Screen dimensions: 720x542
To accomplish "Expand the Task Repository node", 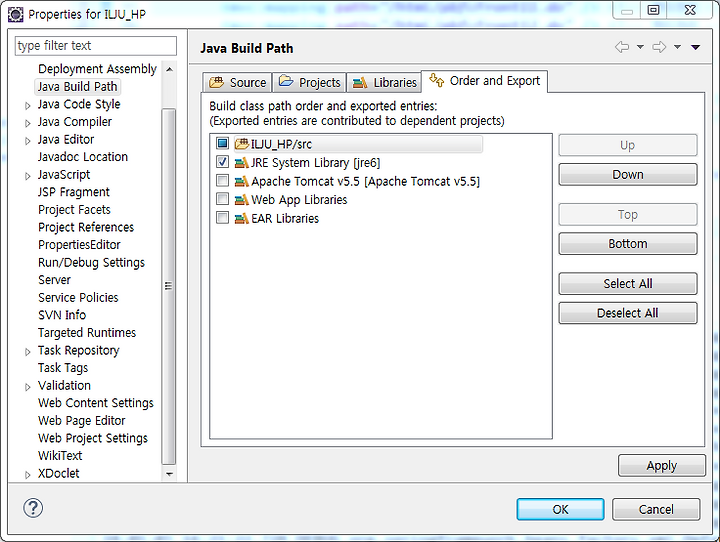I will click(x=28, y=352).
